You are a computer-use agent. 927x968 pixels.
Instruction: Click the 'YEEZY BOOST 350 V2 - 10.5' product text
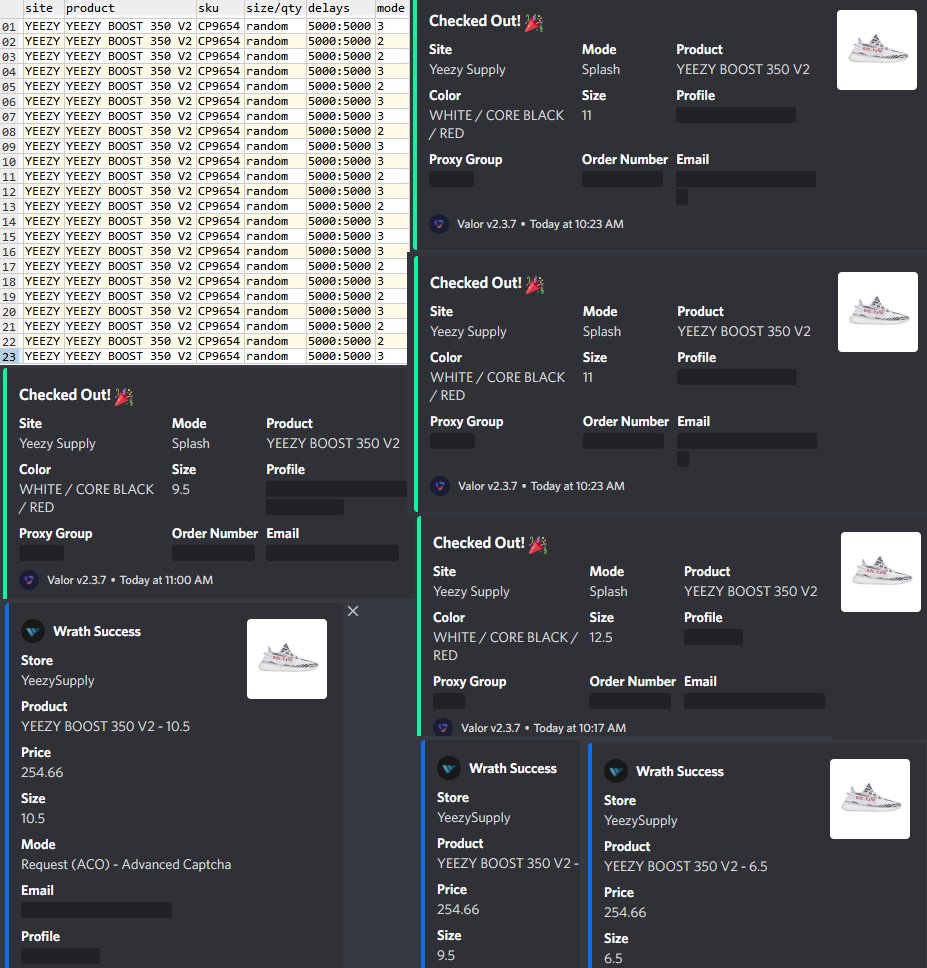(106, 726)
